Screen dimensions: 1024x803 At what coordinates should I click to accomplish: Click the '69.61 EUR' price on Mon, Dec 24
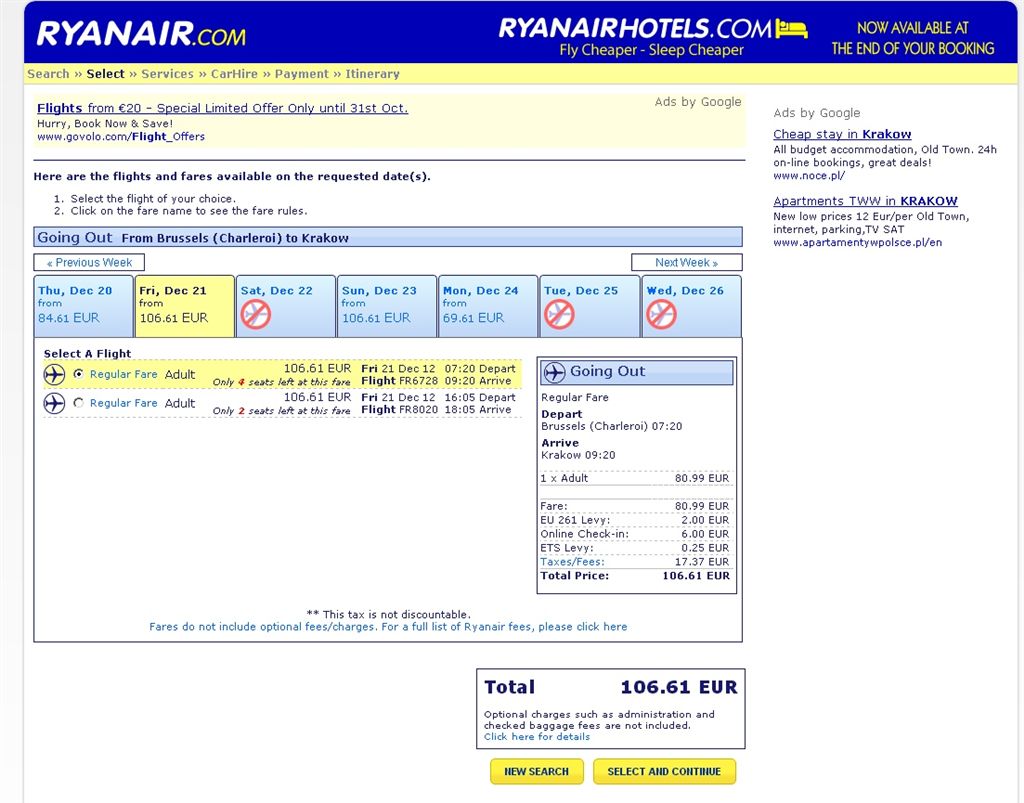(x=473, y=318)
